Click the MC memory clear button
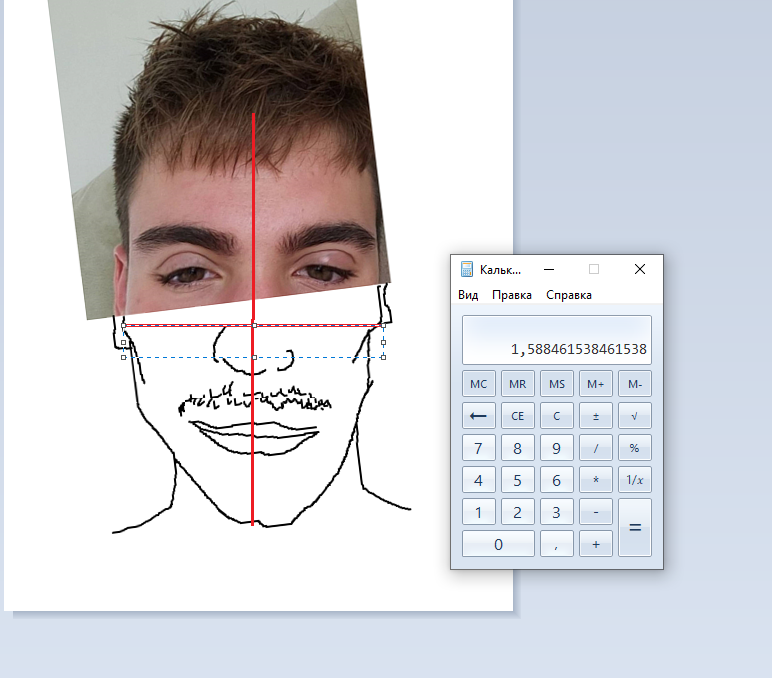This screenshot has width=772, height=678. pos(479,384)
